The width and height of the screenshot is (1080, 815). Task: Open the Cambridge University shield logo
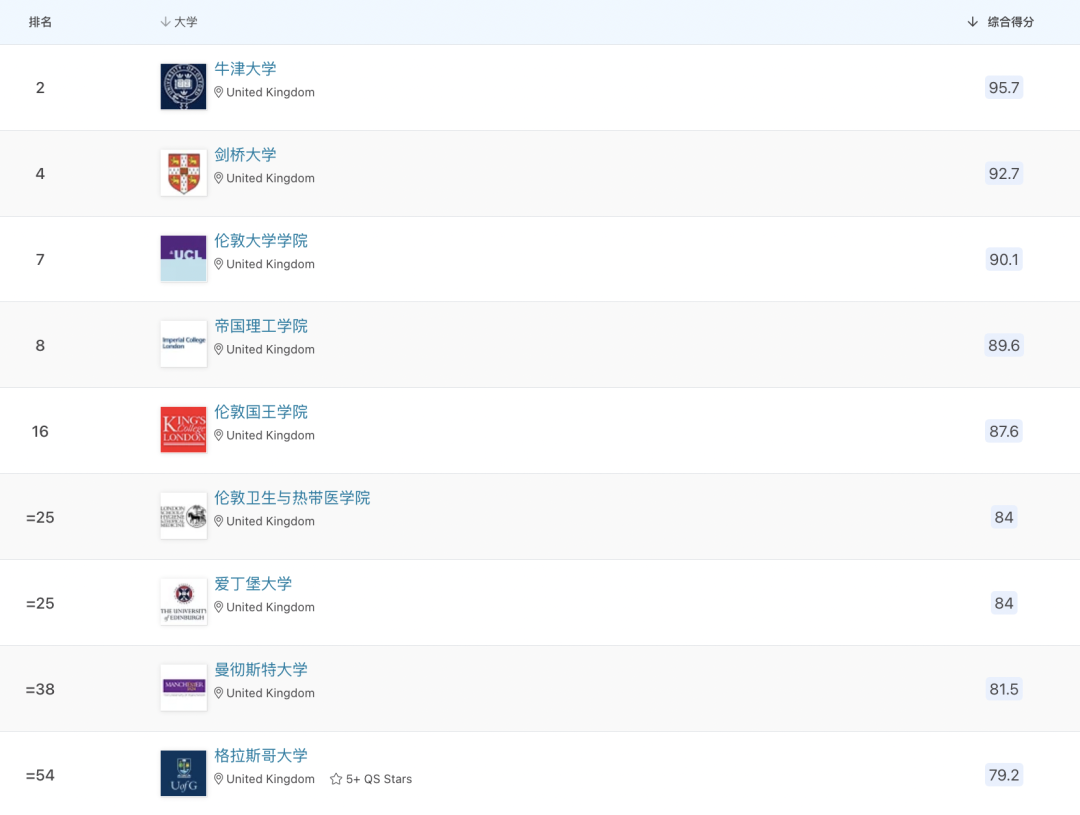[x=183, y=173]
